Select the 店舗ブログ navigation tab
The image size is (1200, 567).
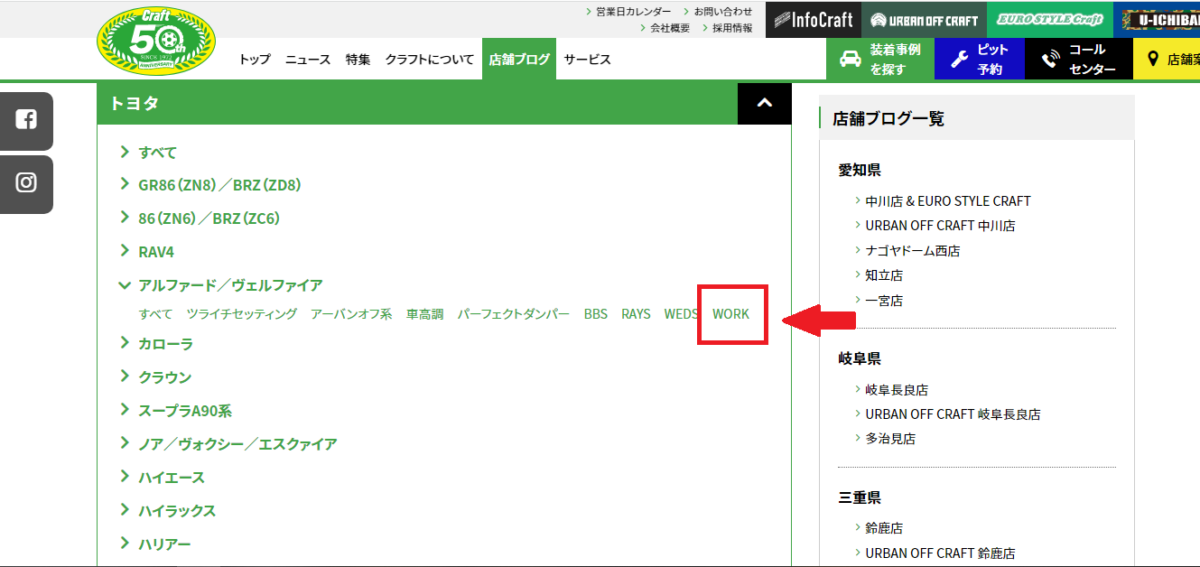click(519, 59)
